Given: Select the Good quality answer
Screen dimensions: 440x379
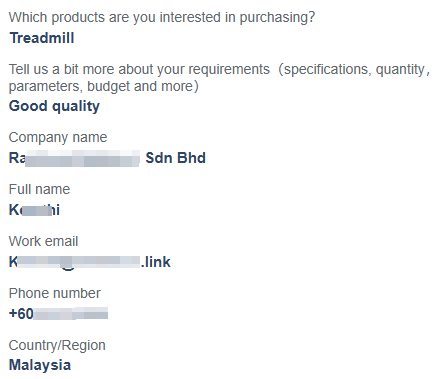Looking at the screenshot, I should (x=54, y=106).
